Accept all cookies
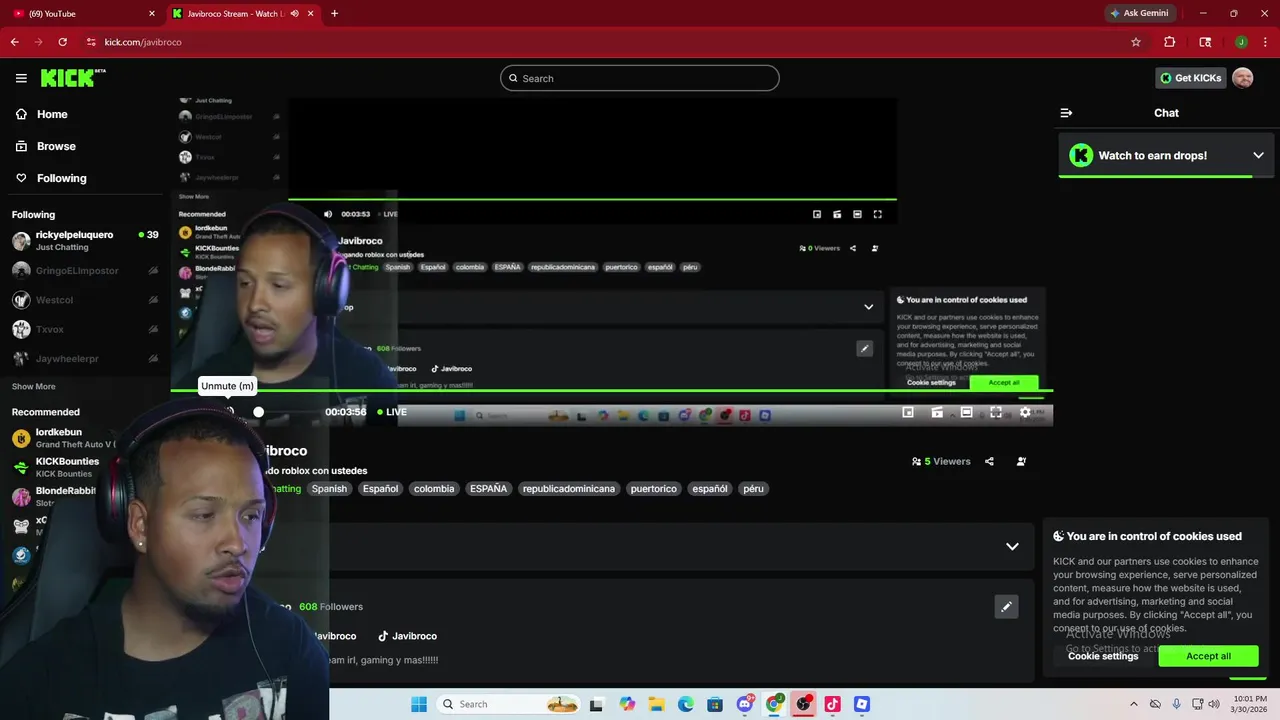 point(1208,656)
